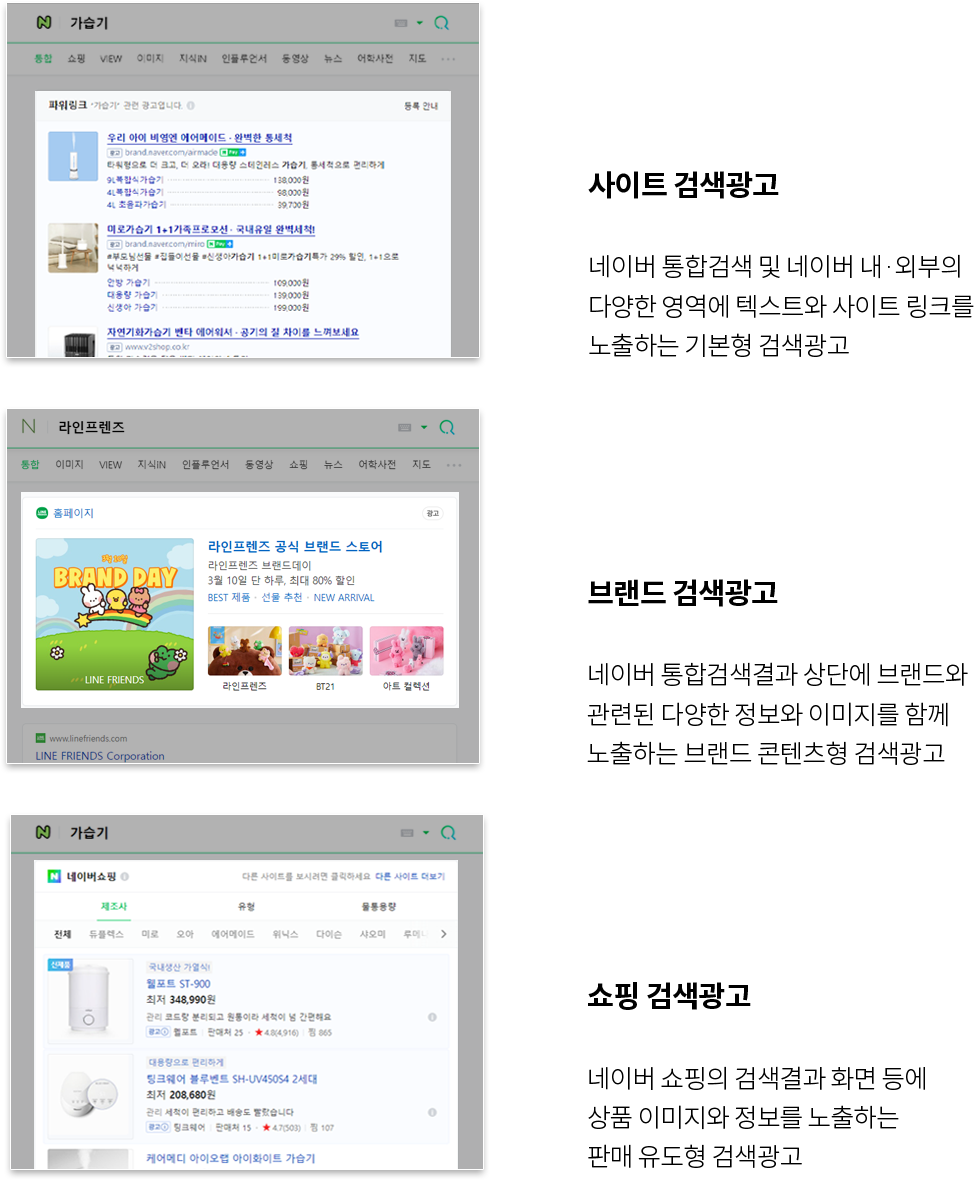Click the search magnifier above the 네이버쇼핑 results
974x1180 pixels.
tap(449, 833)
